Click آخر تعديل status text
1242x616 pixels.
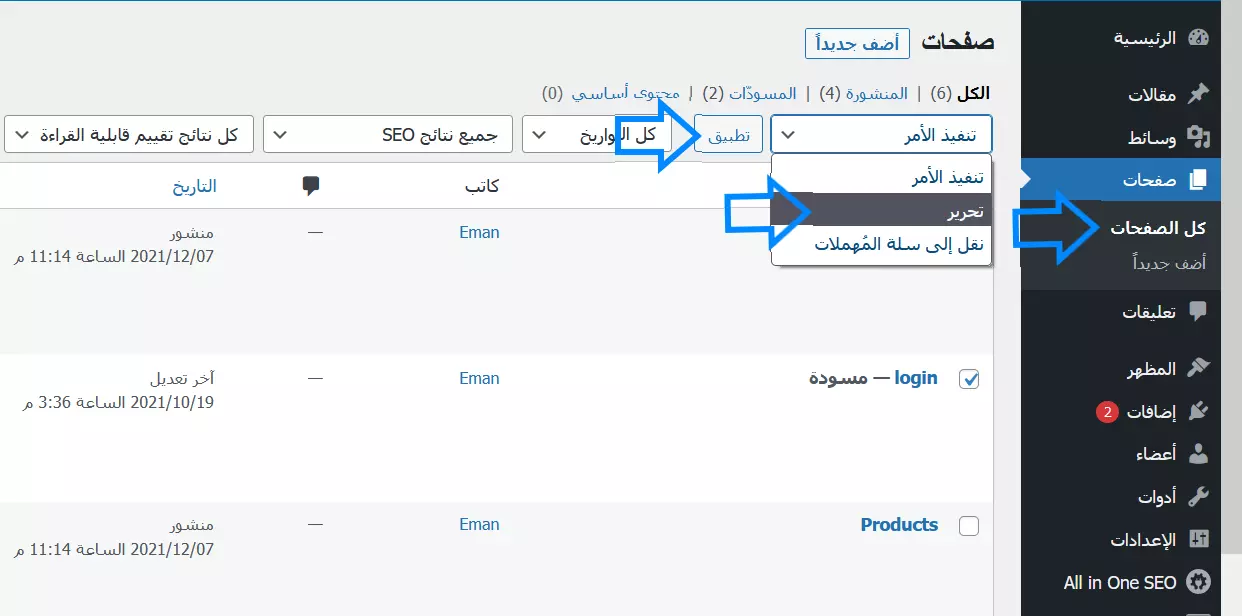click(x=183, y=378)
